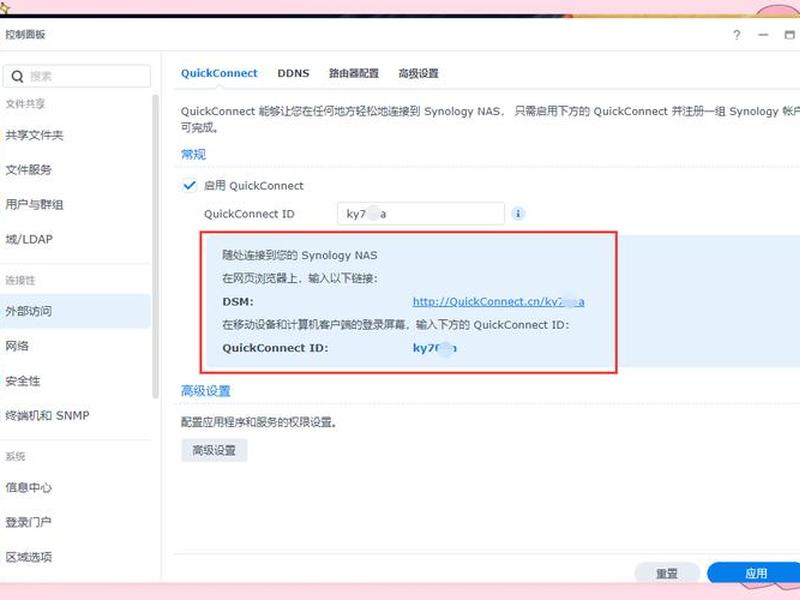Screen dimensions: 800x600
Task: Click the 常规 section heading
Action: (193, 154)
